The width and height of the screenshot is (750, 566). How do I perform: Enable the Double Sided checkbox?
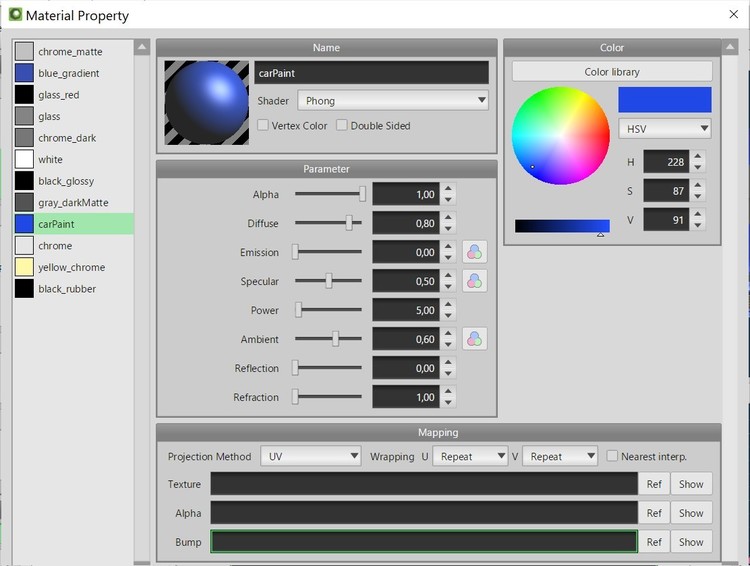342,125
